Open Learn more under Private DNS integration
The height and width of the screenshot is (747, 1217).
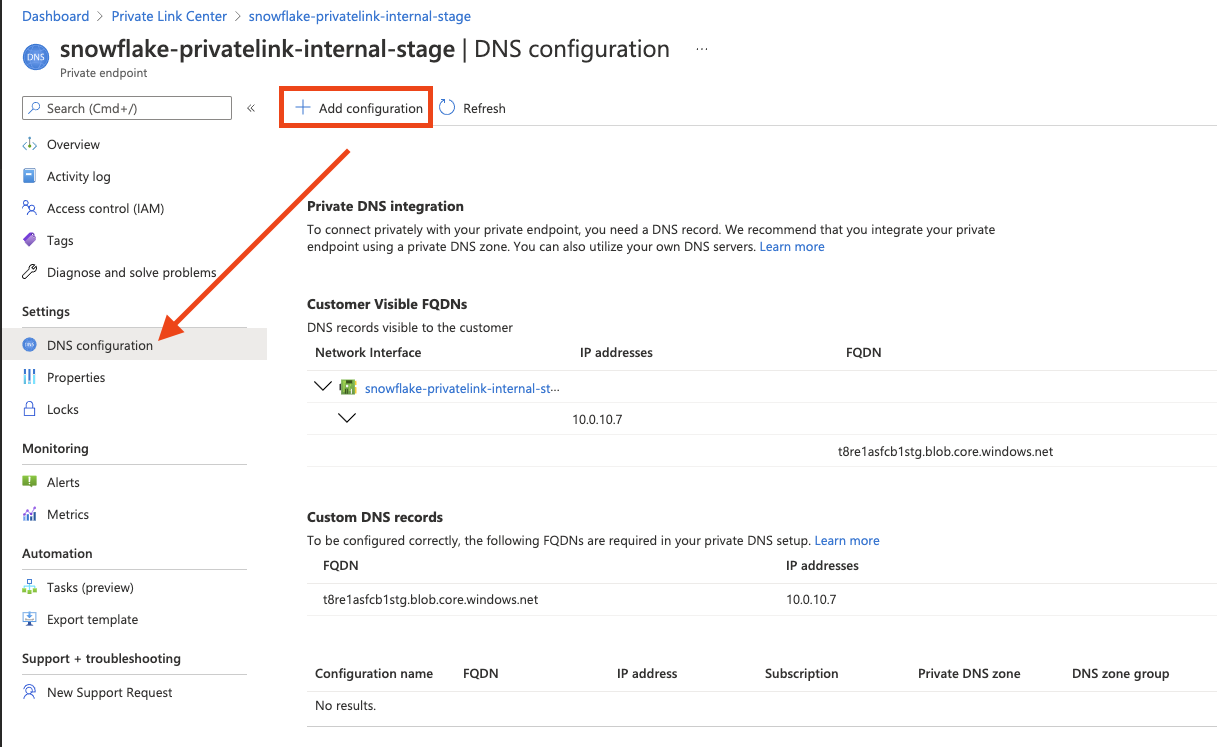coord(791,246)
